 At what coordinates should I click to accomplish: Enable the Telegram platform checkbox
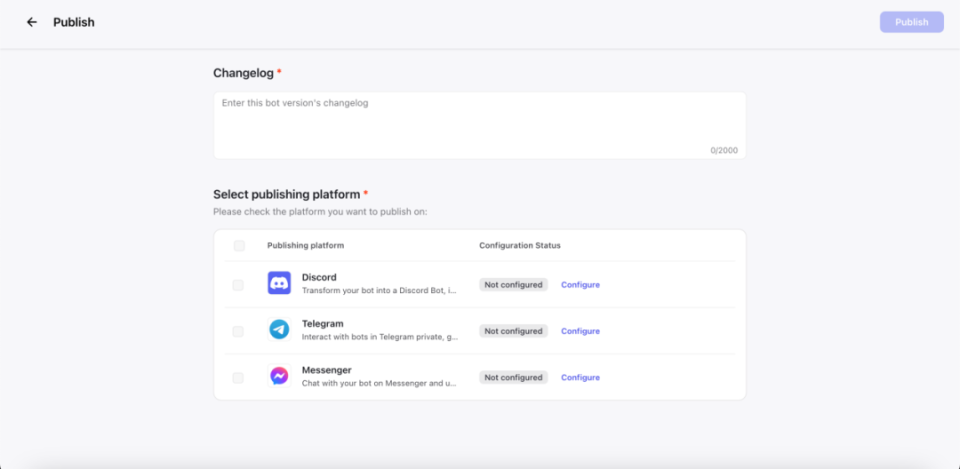click(x=238, y=331)
